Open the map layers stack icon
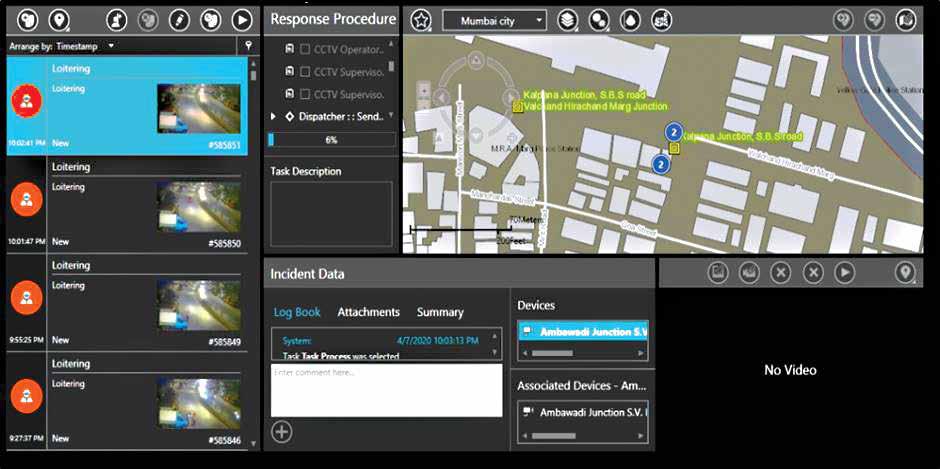Screen dimensions: 940x469 [x=567, y=20]
